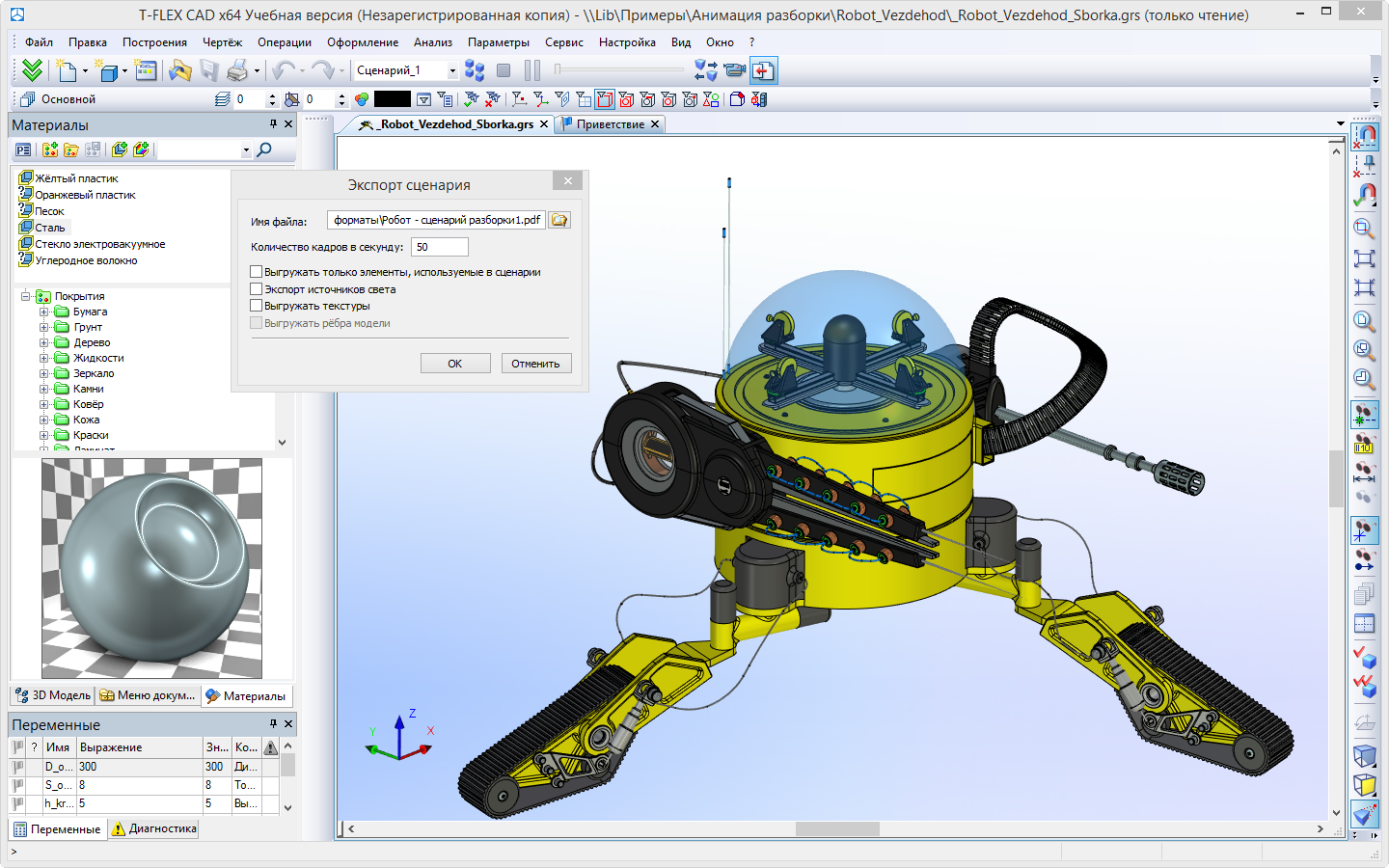
Task: Click the scenario timeline slider
Action: tap(618, 69)
